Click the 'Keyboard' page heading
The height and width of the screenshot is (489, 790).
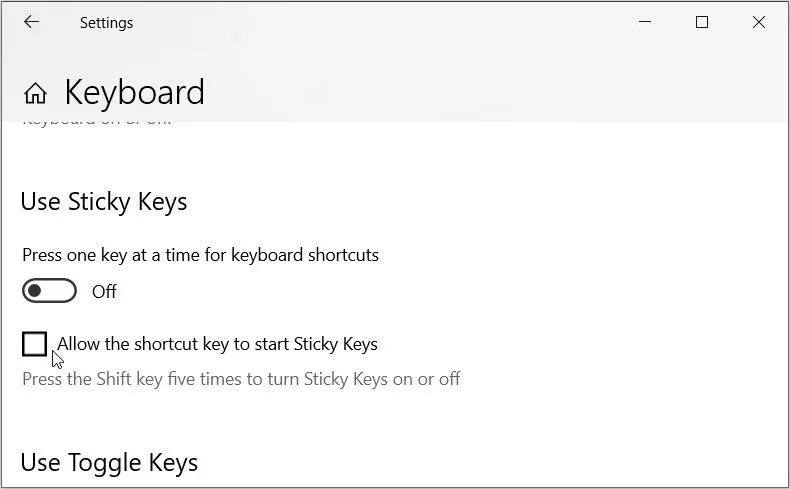134,93
